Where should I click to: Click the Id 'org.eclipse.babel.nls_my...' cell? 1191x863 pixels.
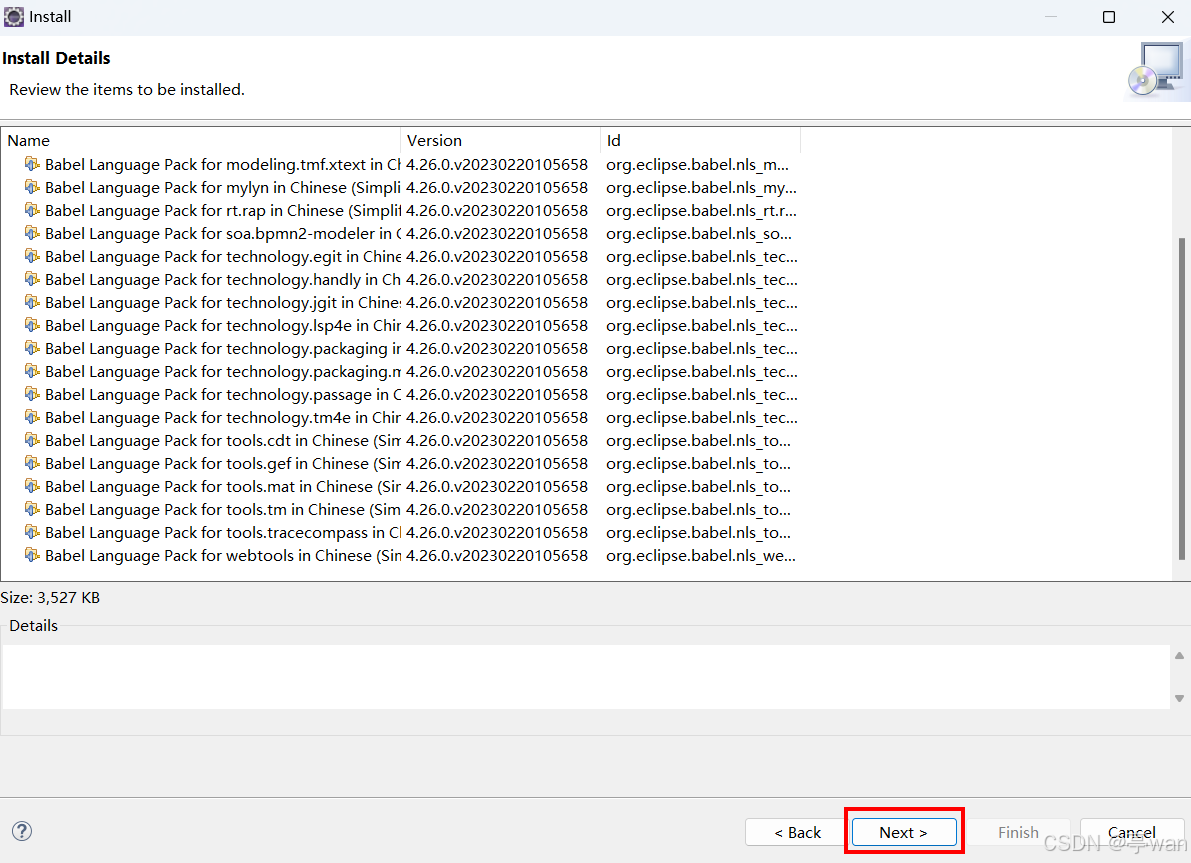click(x=701, y=187)
